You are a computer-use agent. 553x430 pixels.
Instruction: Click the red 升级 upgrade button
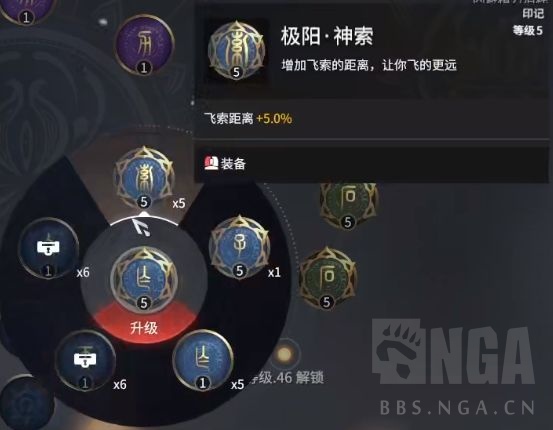(144, 328)
